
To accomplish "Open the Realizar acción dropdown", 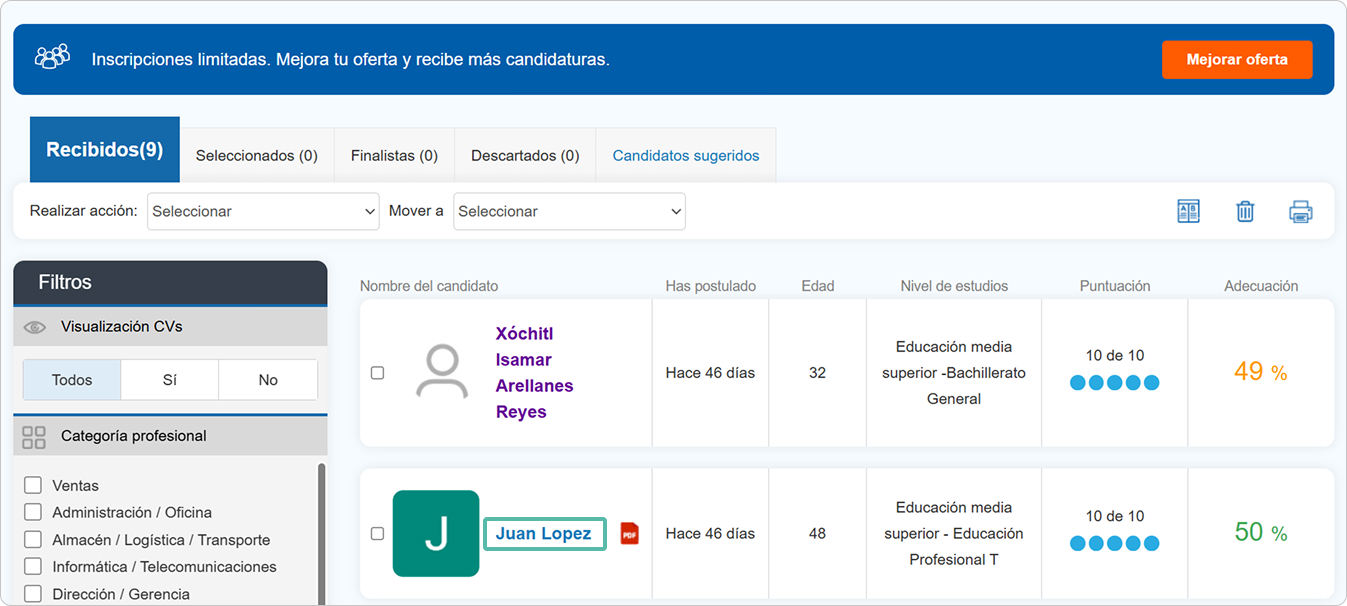I will click(x=263, y=211).
